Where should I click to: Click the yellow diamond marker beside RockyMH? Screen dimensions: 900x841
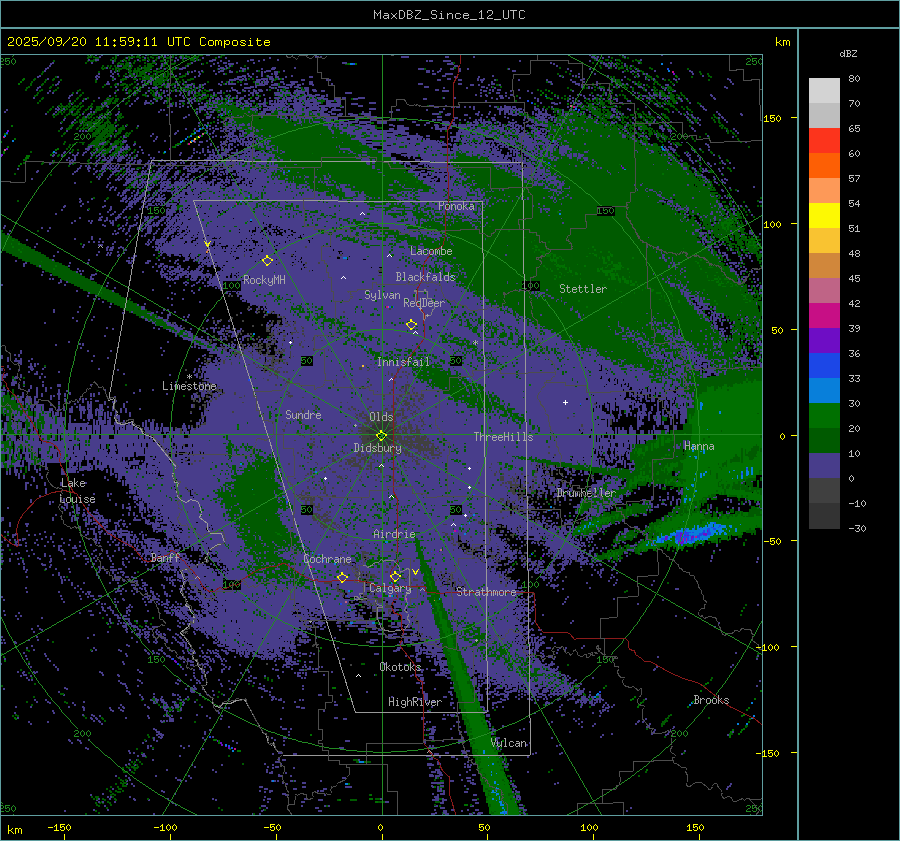267,261
